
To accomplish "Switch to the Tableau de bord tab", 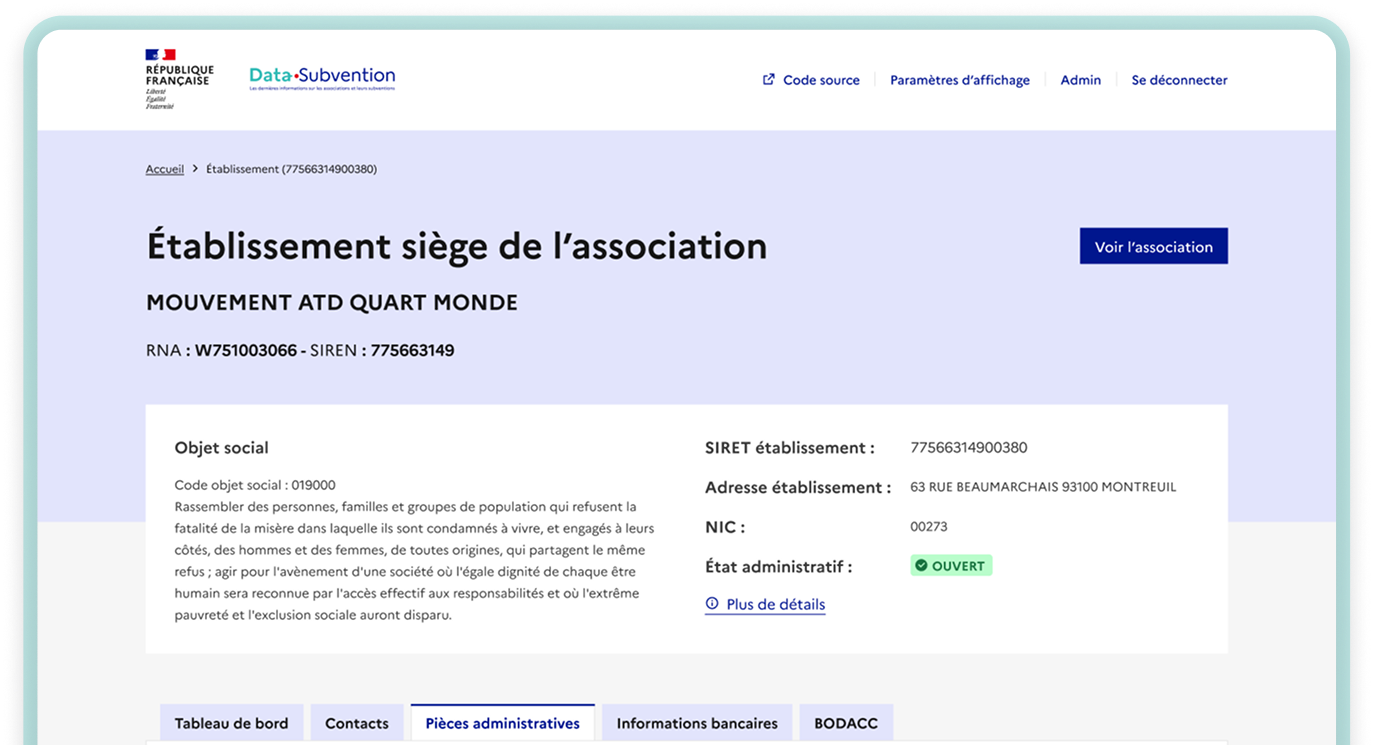I will [231, 723].
